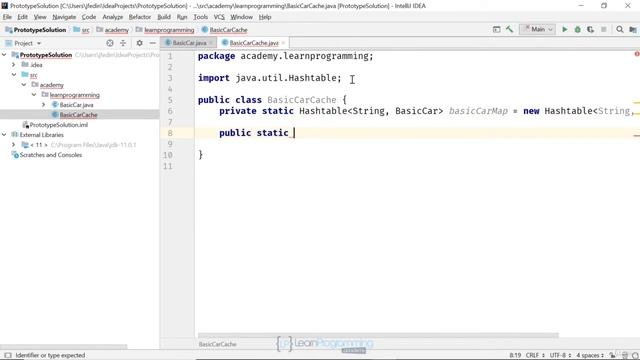Run the Main configuration with green play

tap(564, 29)
